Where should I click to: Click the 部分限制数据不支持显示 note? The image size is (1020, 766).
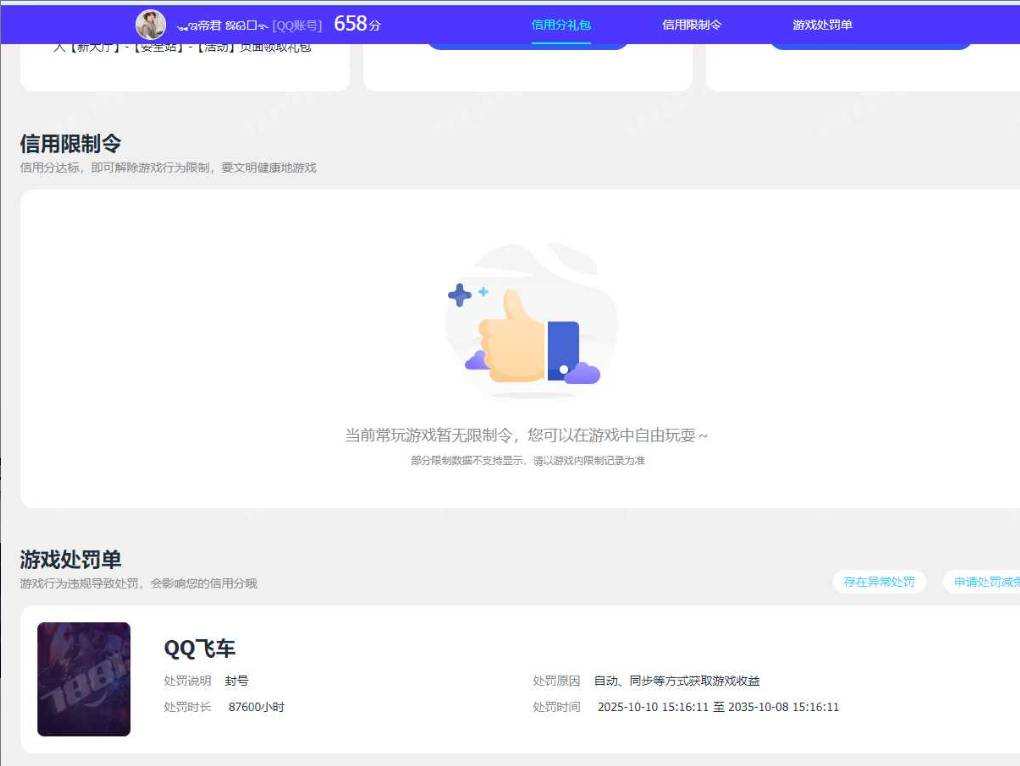528,460
